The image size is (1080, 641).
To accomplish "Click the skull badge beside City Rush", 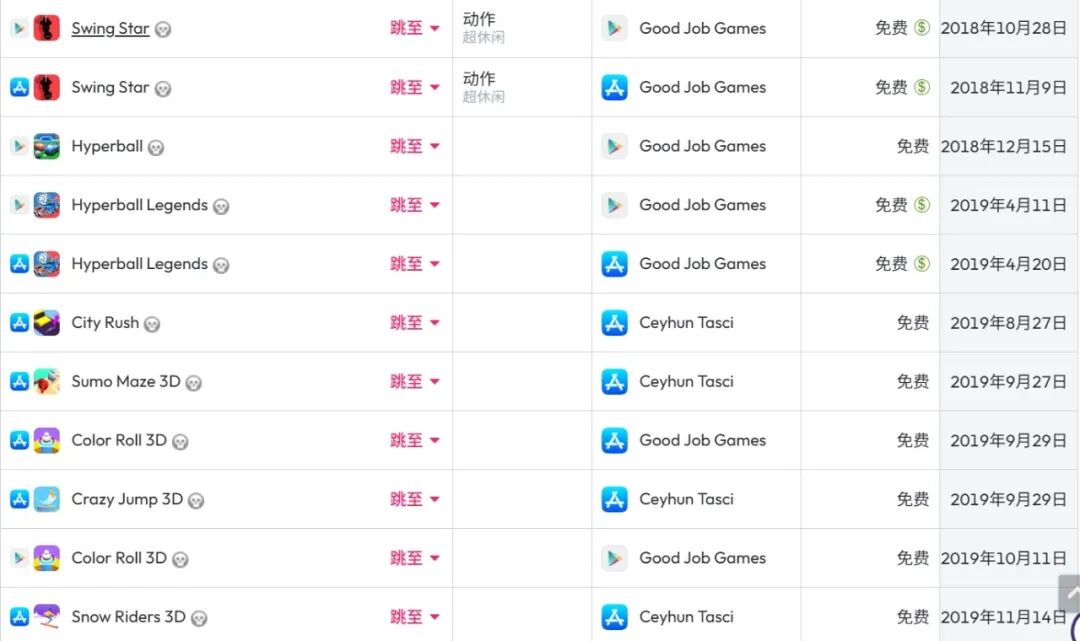I will [x=152, y=324].
